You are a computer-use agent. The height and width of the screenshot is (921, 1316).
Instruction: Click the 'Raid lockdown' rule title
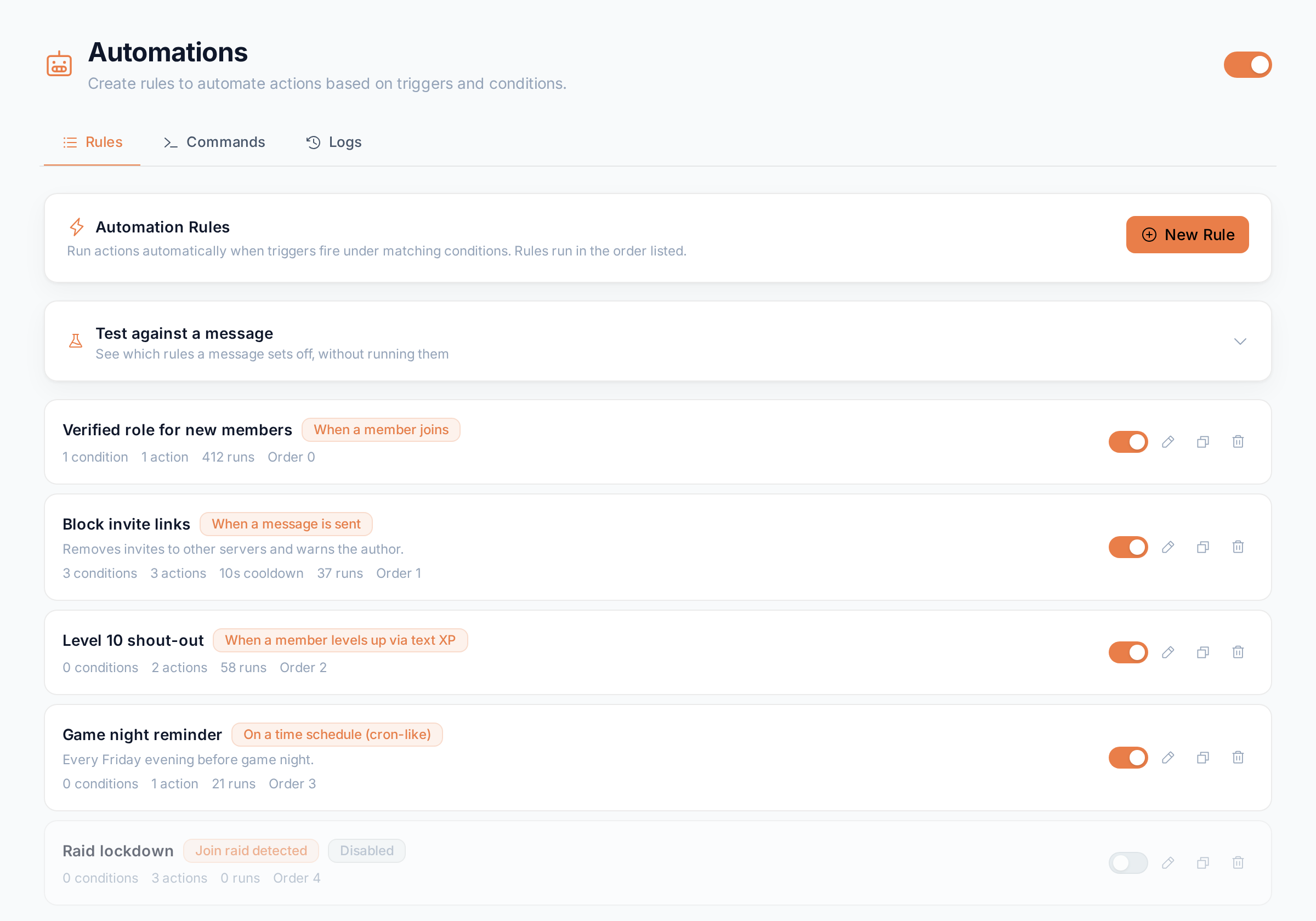point(118,850)
